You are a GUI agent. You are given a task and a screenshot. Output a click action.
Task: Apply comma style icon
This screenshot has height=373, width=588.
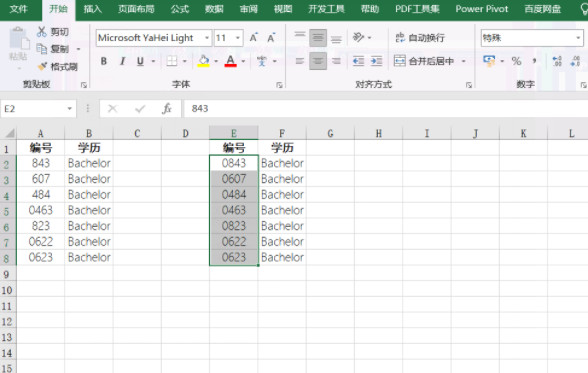point(534,61)
